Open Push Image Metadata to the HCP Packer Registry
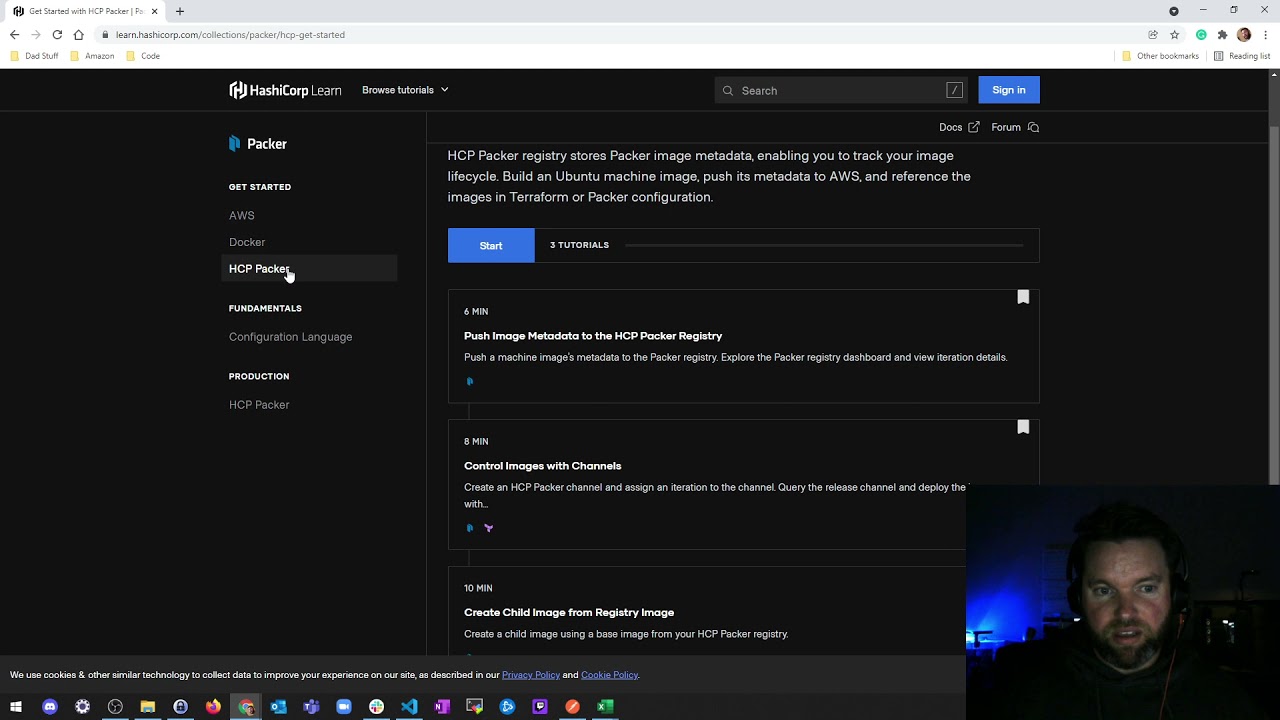Screen dimensions: 1280x720 tap(593, 336)
